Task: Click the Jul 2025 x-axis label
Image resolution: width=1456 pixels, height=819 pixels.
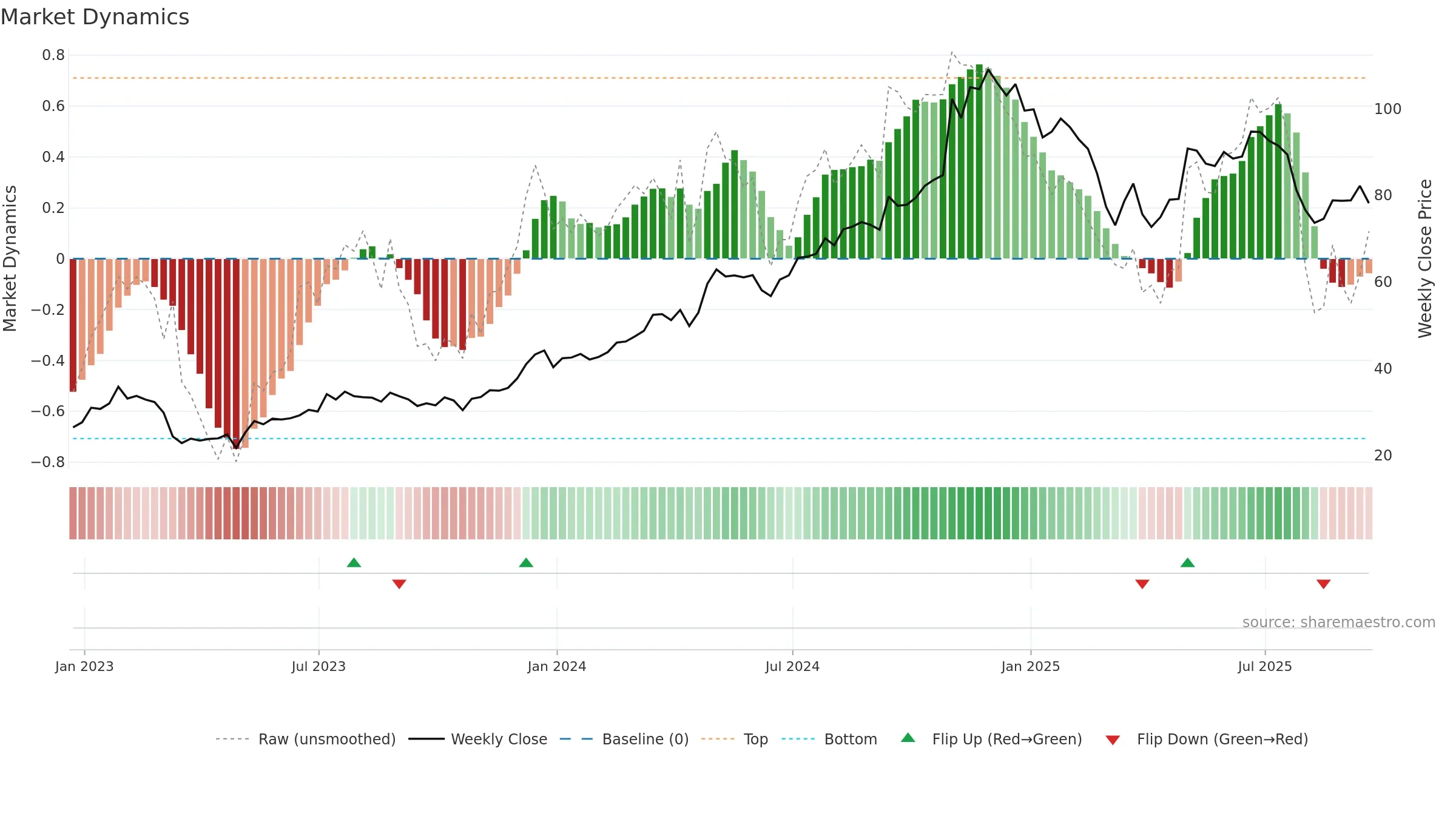Action: click(1265, 666)
